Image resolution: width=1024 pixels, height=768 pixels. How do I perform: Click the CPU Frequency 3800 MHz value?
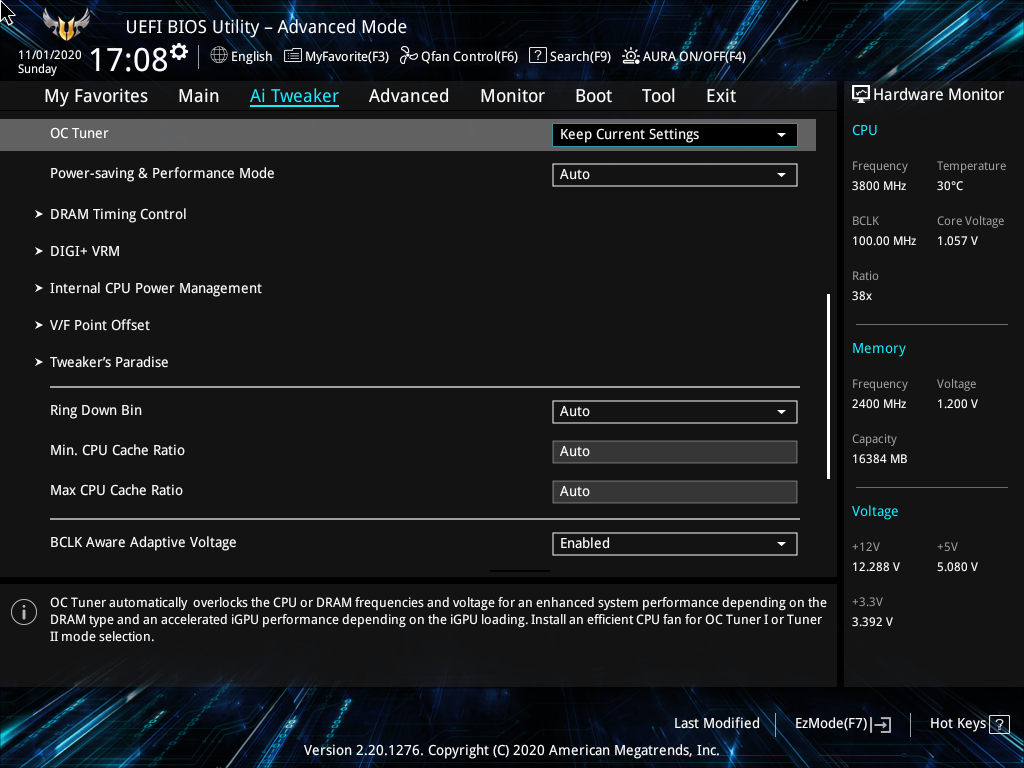pyautogui.click(x=878, y=186)
